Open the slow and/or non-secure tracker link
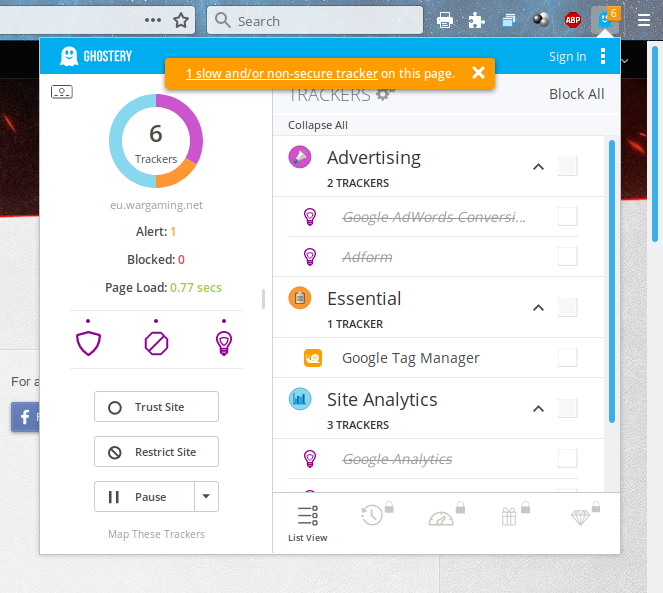 pos(282,74)
